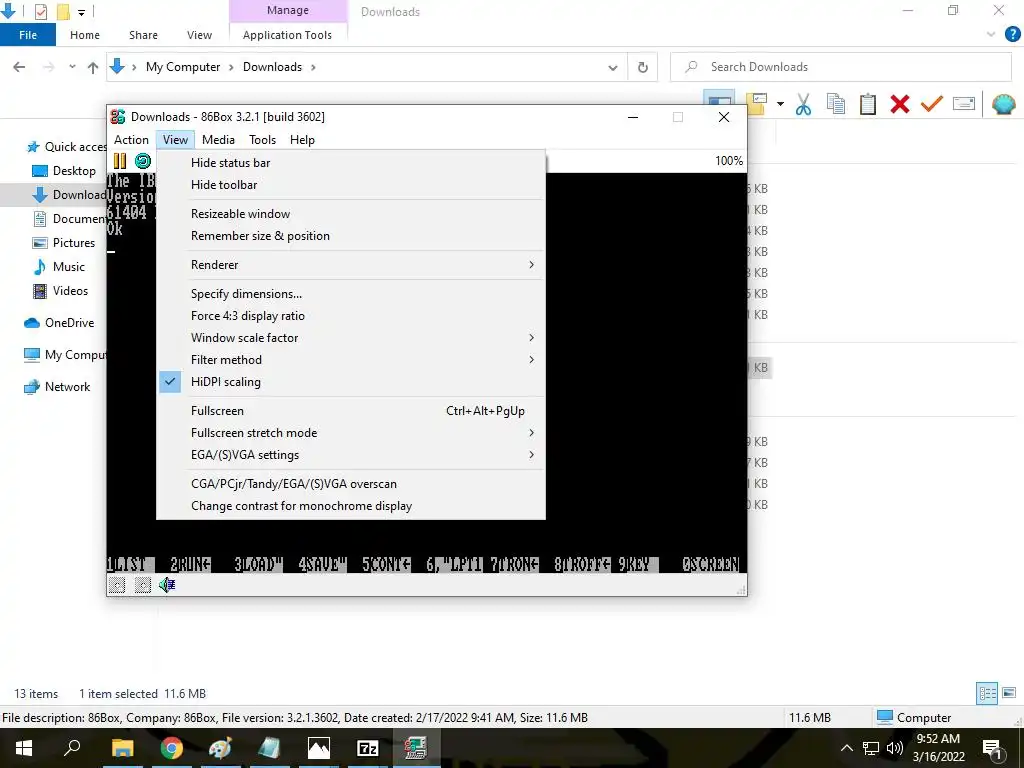
Task: Open the Action menu in 86Box
Action: point(131,140)
